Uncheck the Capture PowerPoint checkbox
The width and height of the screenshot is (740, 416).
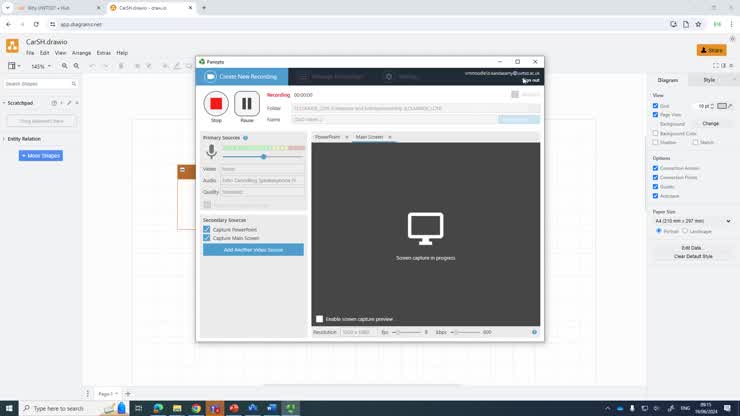point(207,229)
